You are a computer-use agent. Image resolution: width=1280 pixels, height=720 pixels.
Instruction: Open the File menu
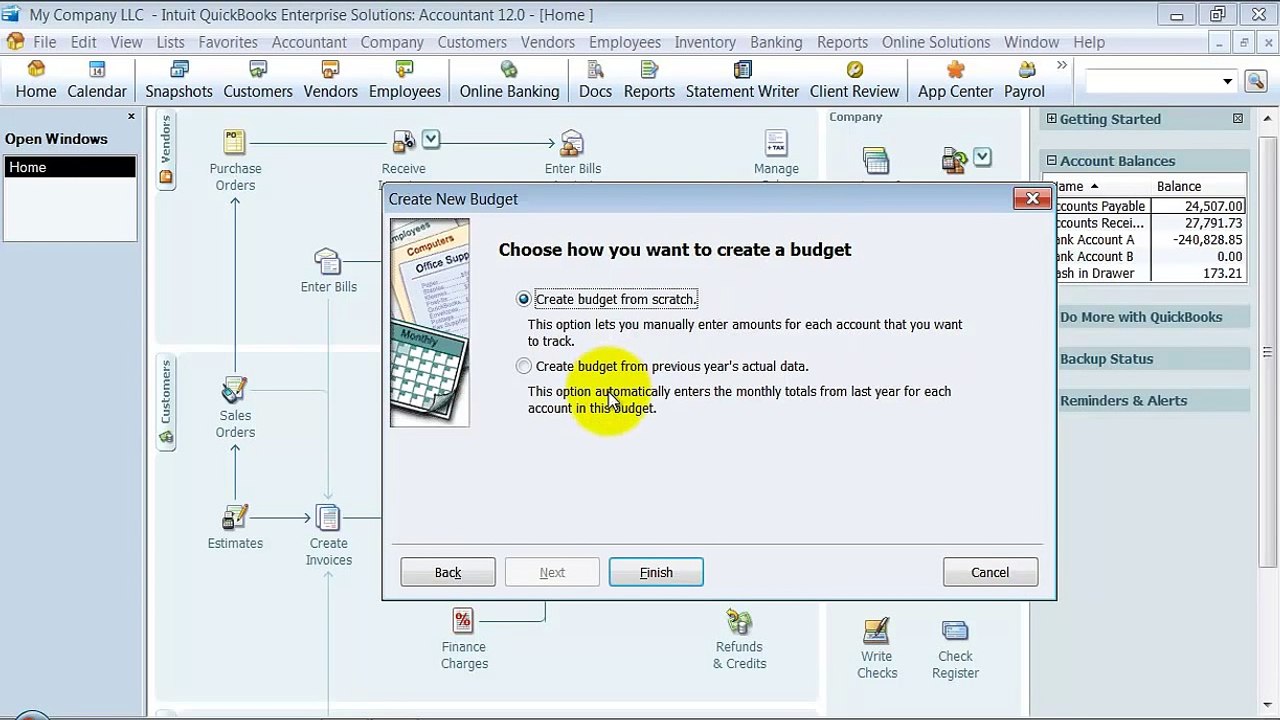(45, 42)
